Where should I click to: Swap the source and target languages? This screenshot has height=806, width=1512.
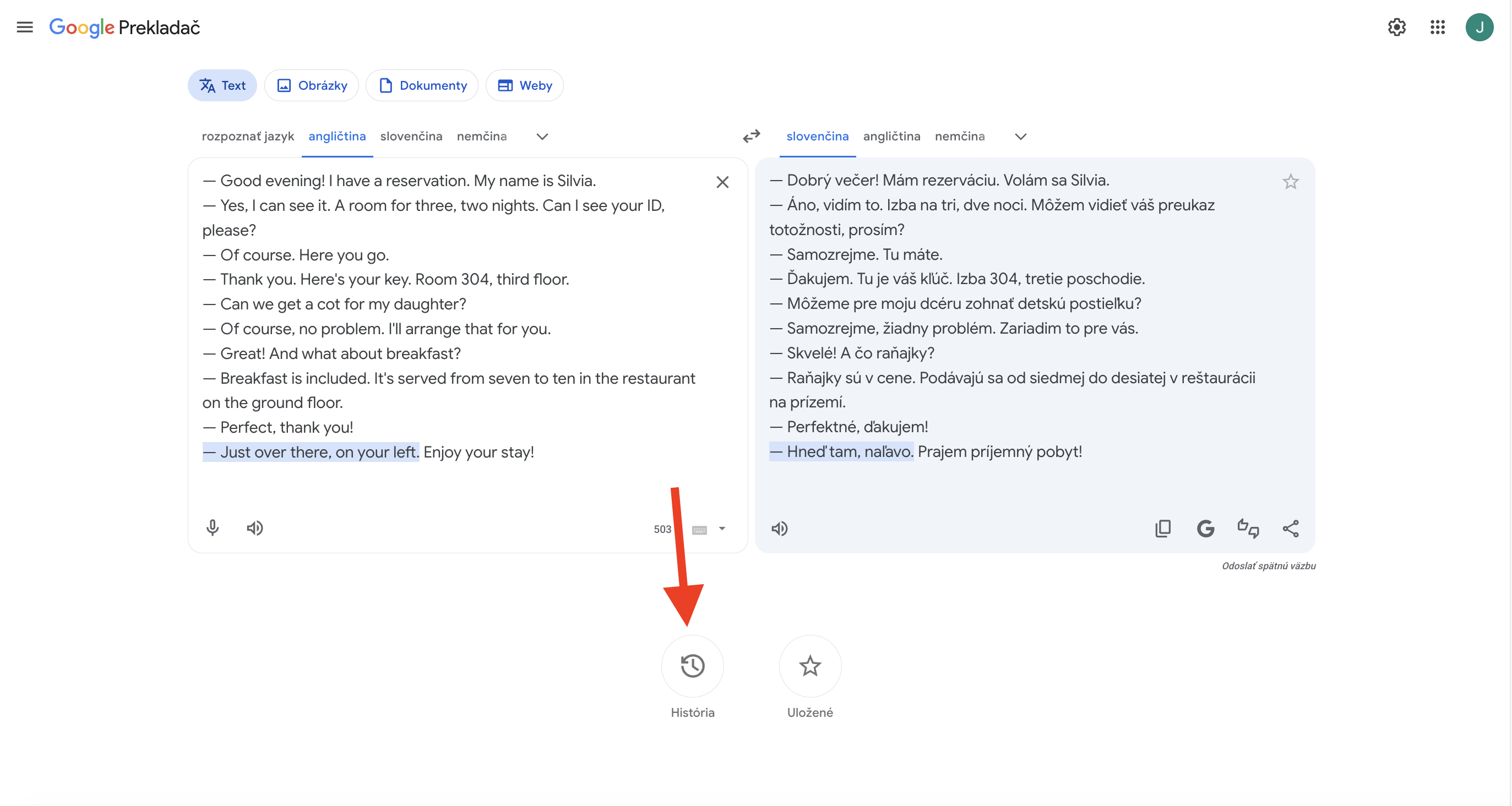pos(751,136)
